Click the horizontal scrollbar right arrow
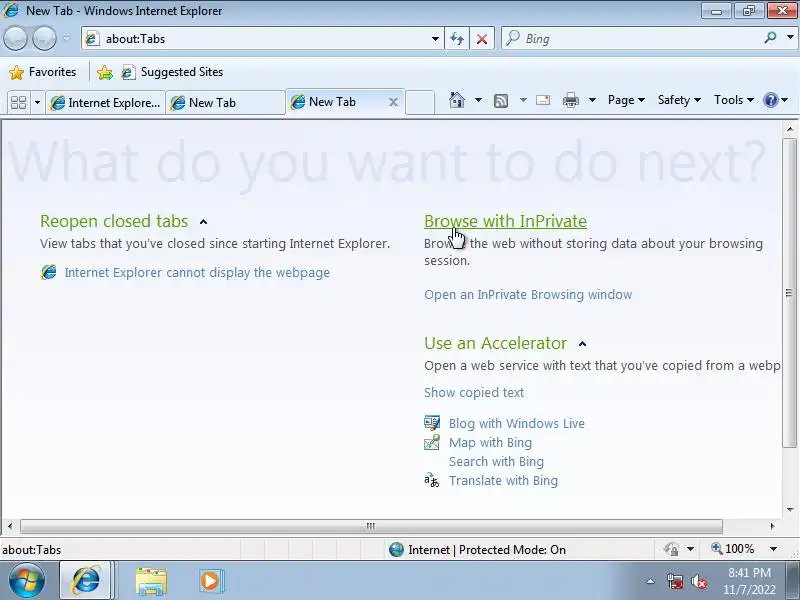Screen dimensions: 800x600 pyautogui.click(x=772, y=526)
